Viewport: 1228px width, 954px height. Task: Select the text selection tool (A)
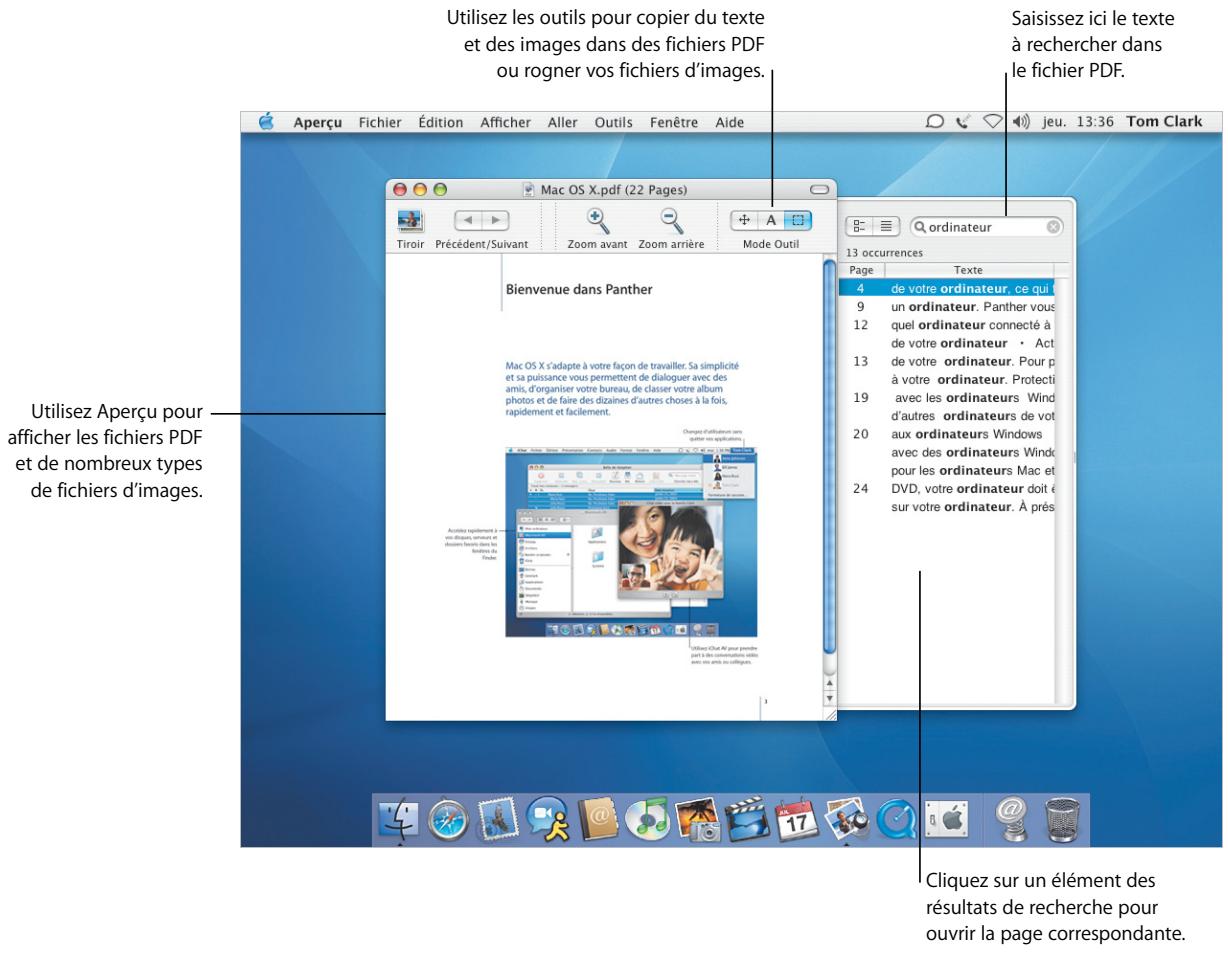click(771, 220)
